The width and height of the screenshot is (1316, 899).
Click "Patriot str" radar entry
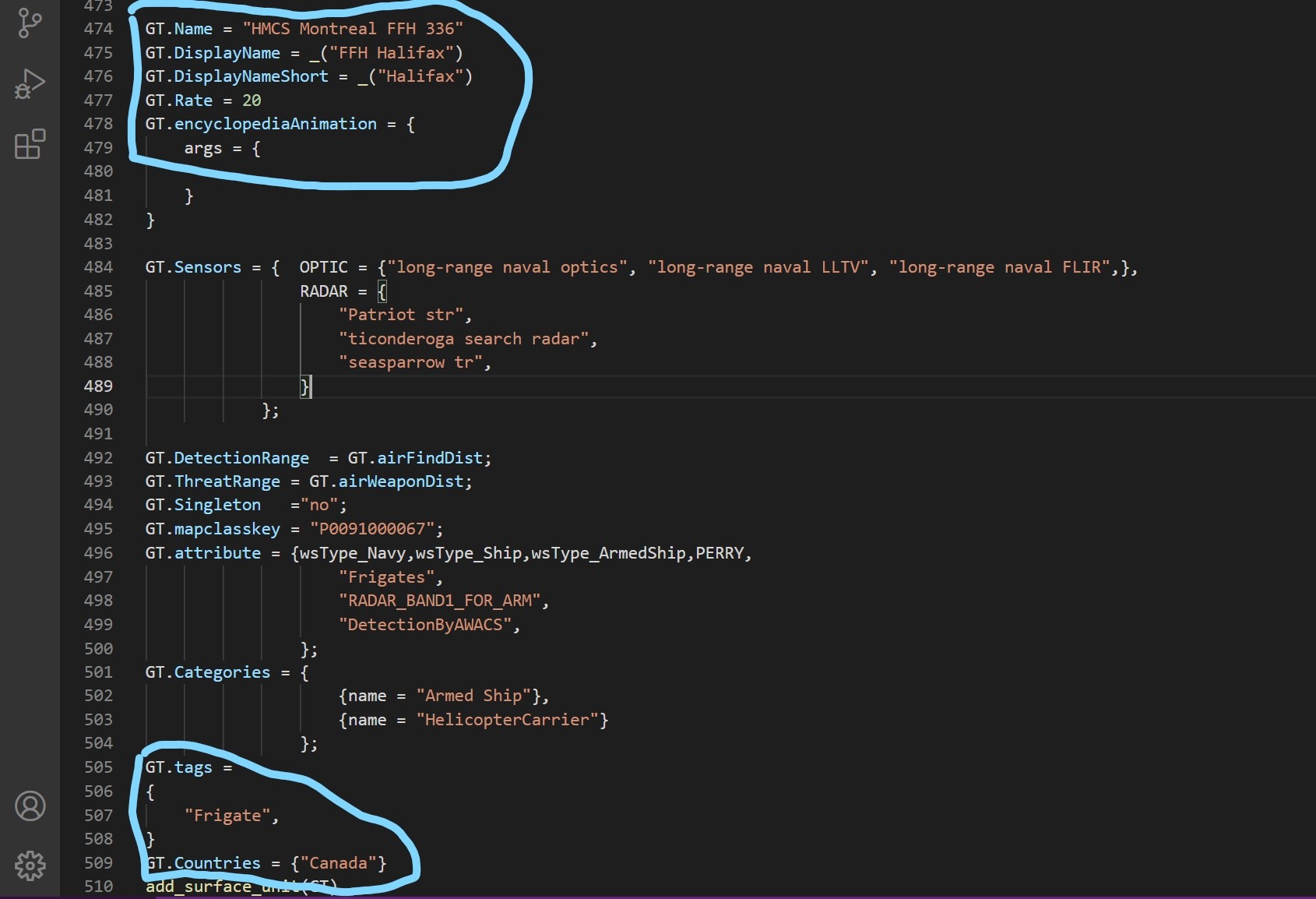pos(401,315)
